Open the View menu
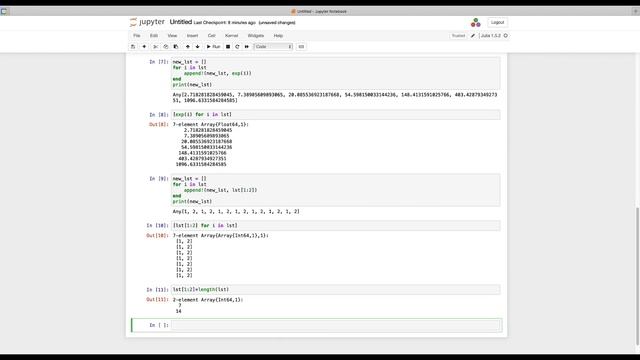640x360 pixels. point(172,36)
